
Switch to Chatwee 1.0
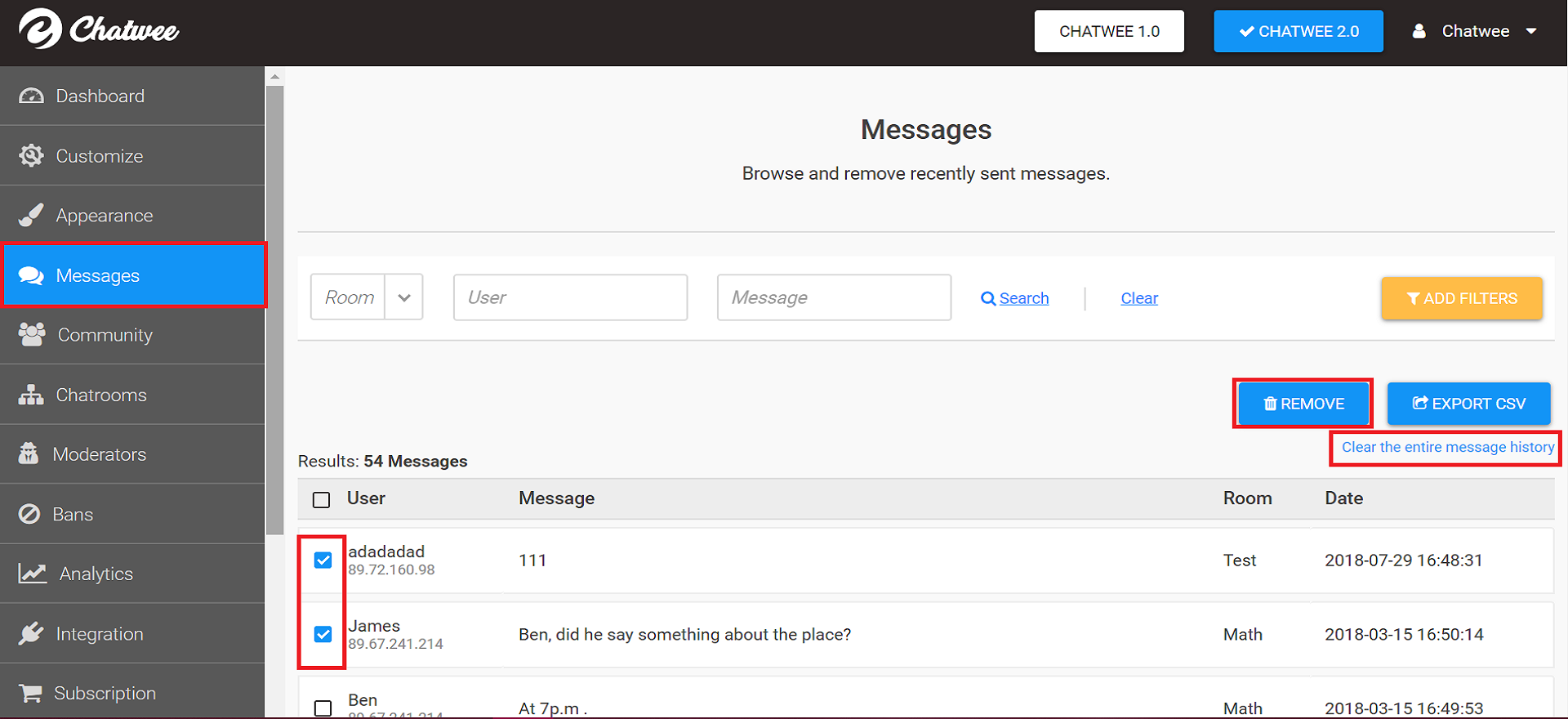tap(1109, 31)
